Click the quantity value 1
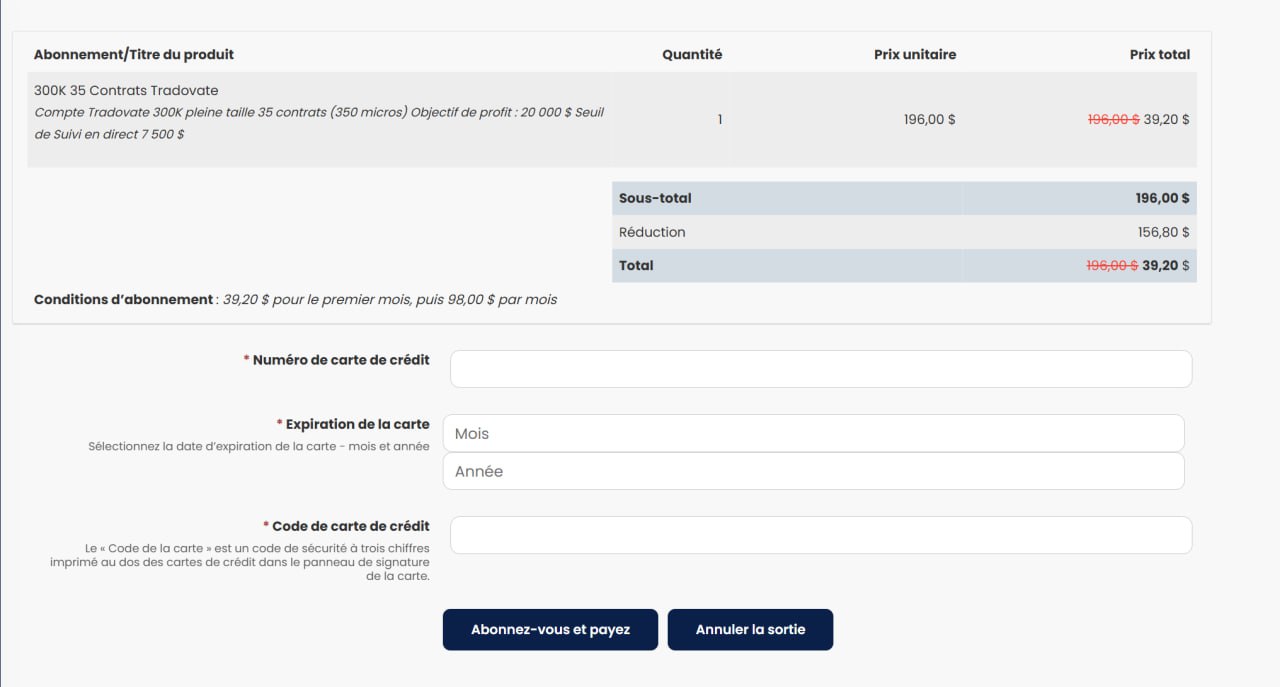The image size is (1280, 687). coord(718,118)
